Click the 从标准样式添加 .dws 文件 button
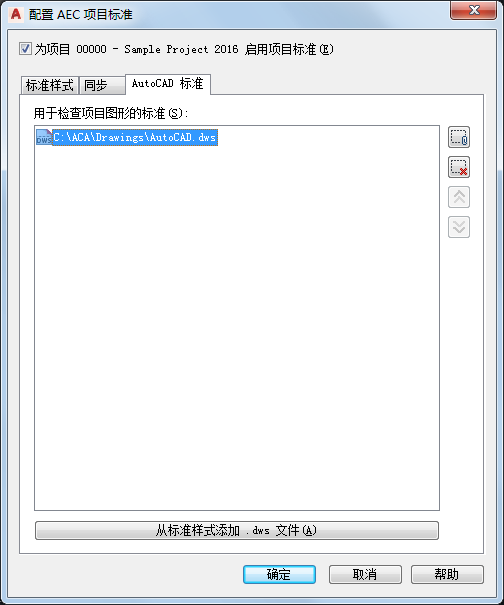This screenshot has height=605, width=504. click(x=237, y=531)
